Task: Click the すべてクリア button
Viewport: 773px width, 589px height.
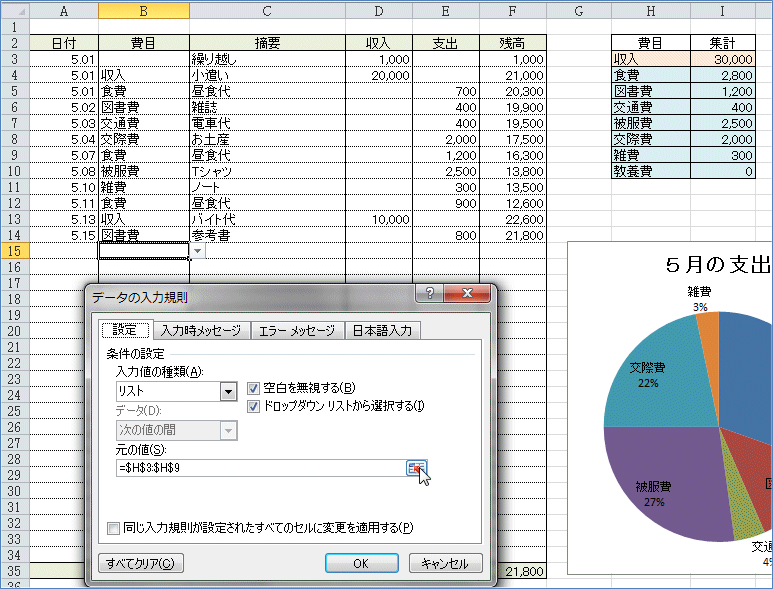Action: [141, 563]
